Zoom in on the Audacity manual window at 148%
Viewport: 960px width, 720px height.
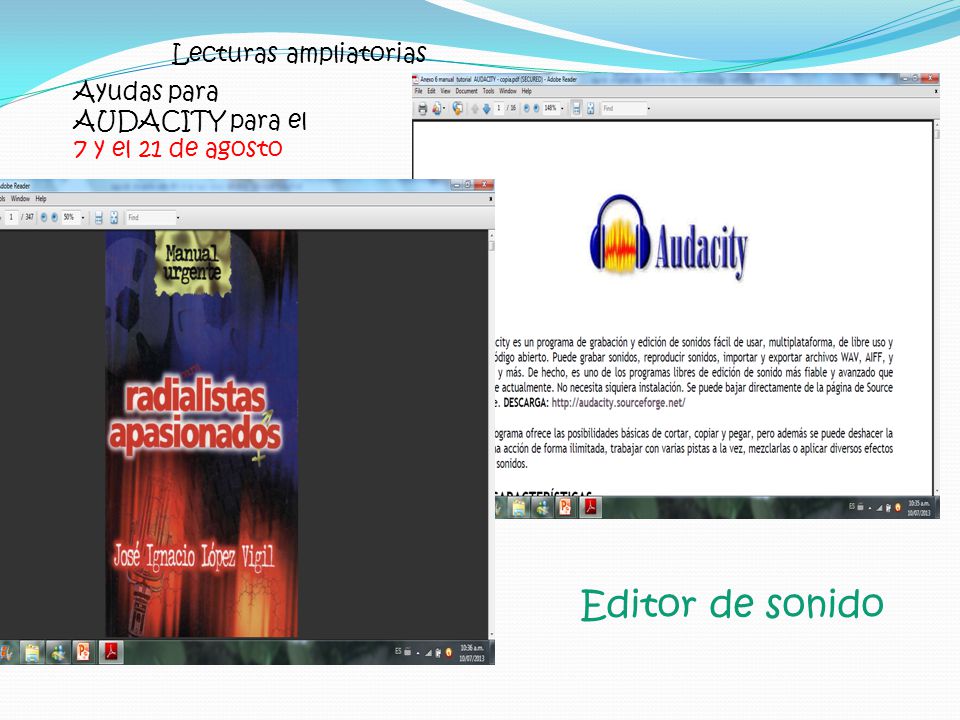536,108
